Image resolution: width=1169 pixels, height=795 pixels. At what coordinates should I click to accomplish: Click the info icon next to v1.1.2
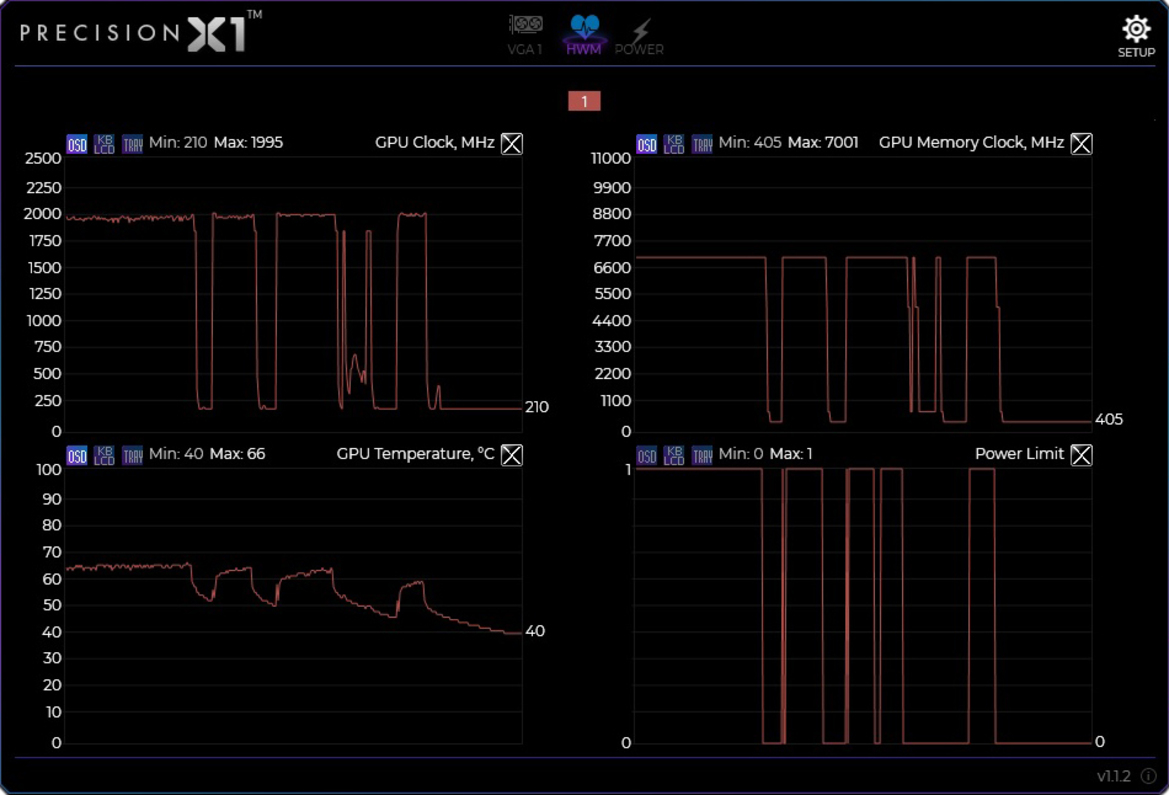pyautogui.click(x=1148, y=776)
